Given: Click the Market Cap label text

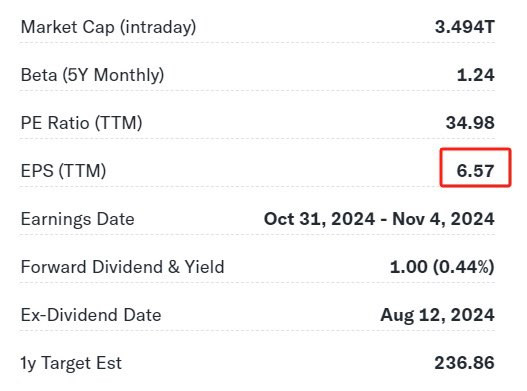Looking at the screenshot, I should click(68, 27).
